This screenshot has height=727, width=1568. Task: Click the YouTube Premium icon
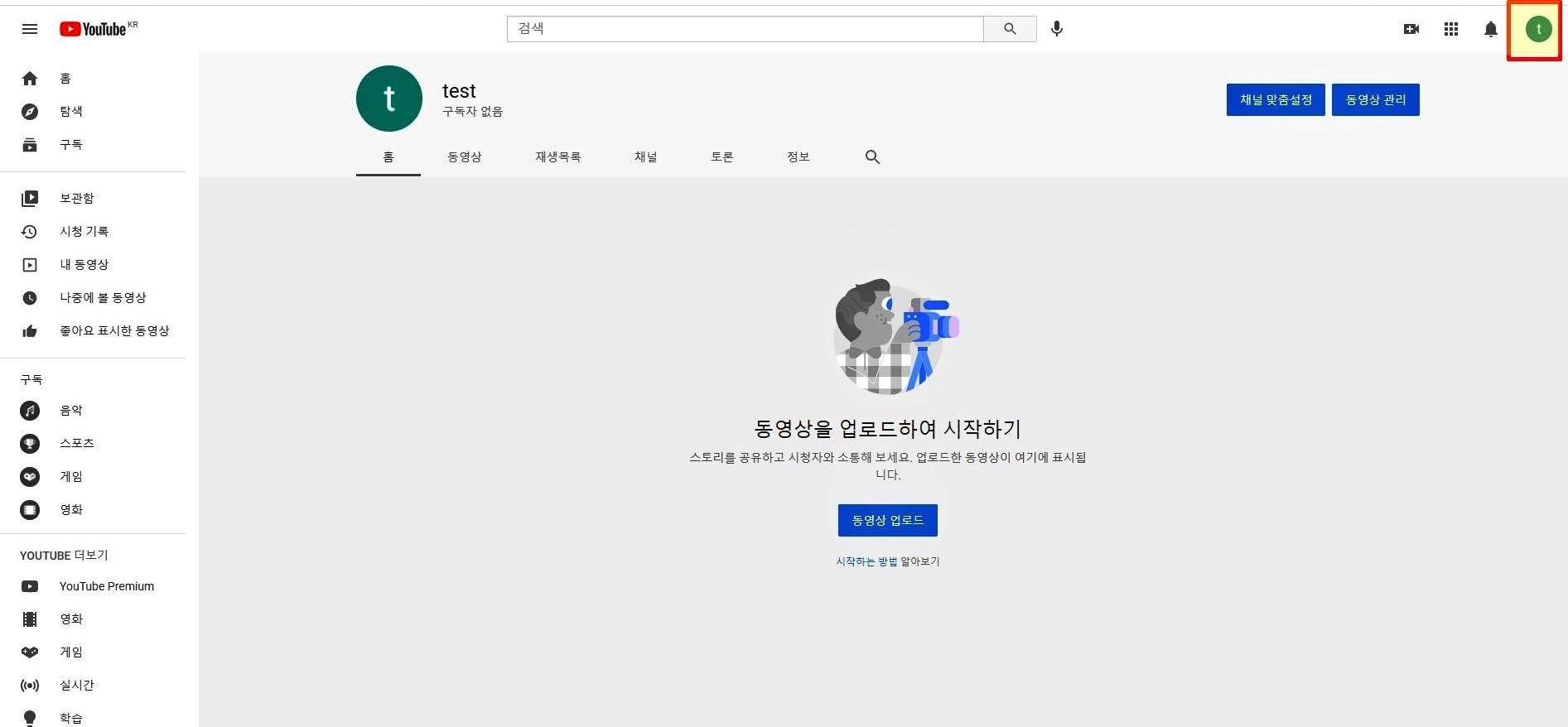[30, 586]
